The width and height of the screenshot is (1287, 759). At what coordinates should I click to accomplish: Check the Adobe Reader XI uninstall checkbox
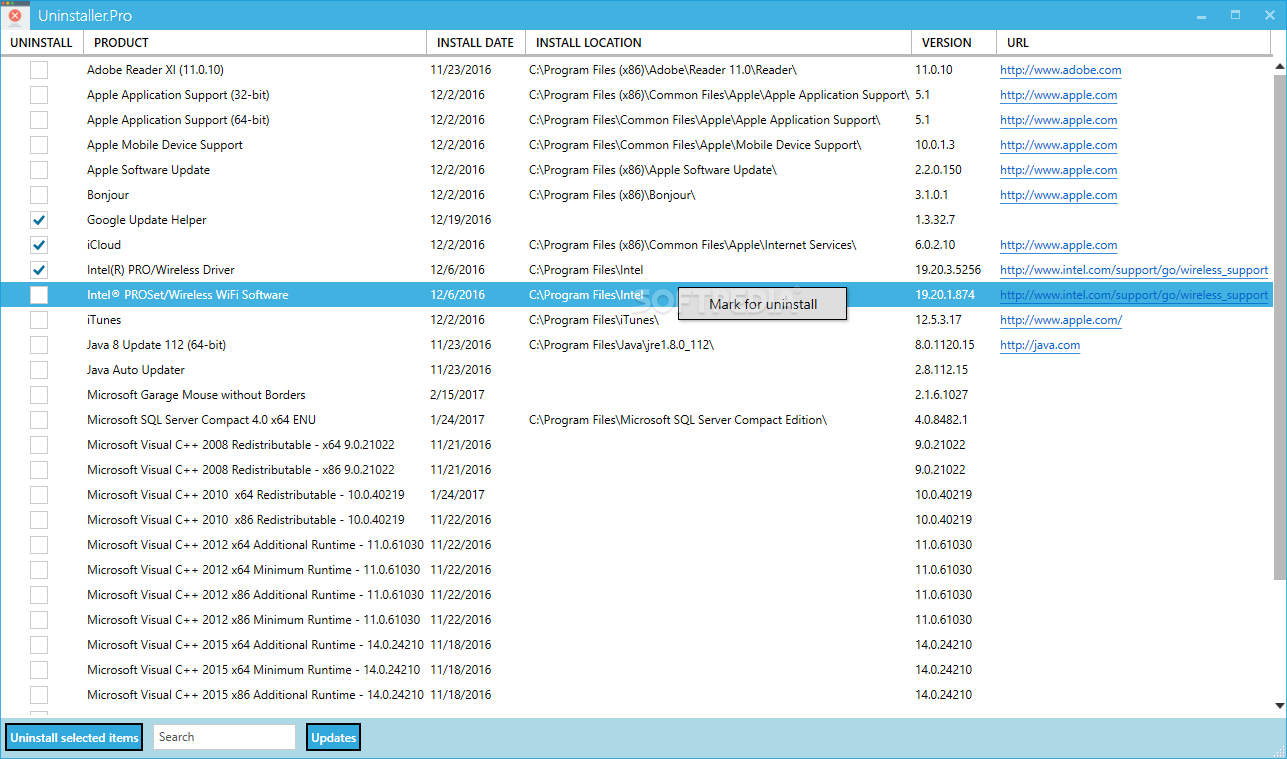(39, 70)
